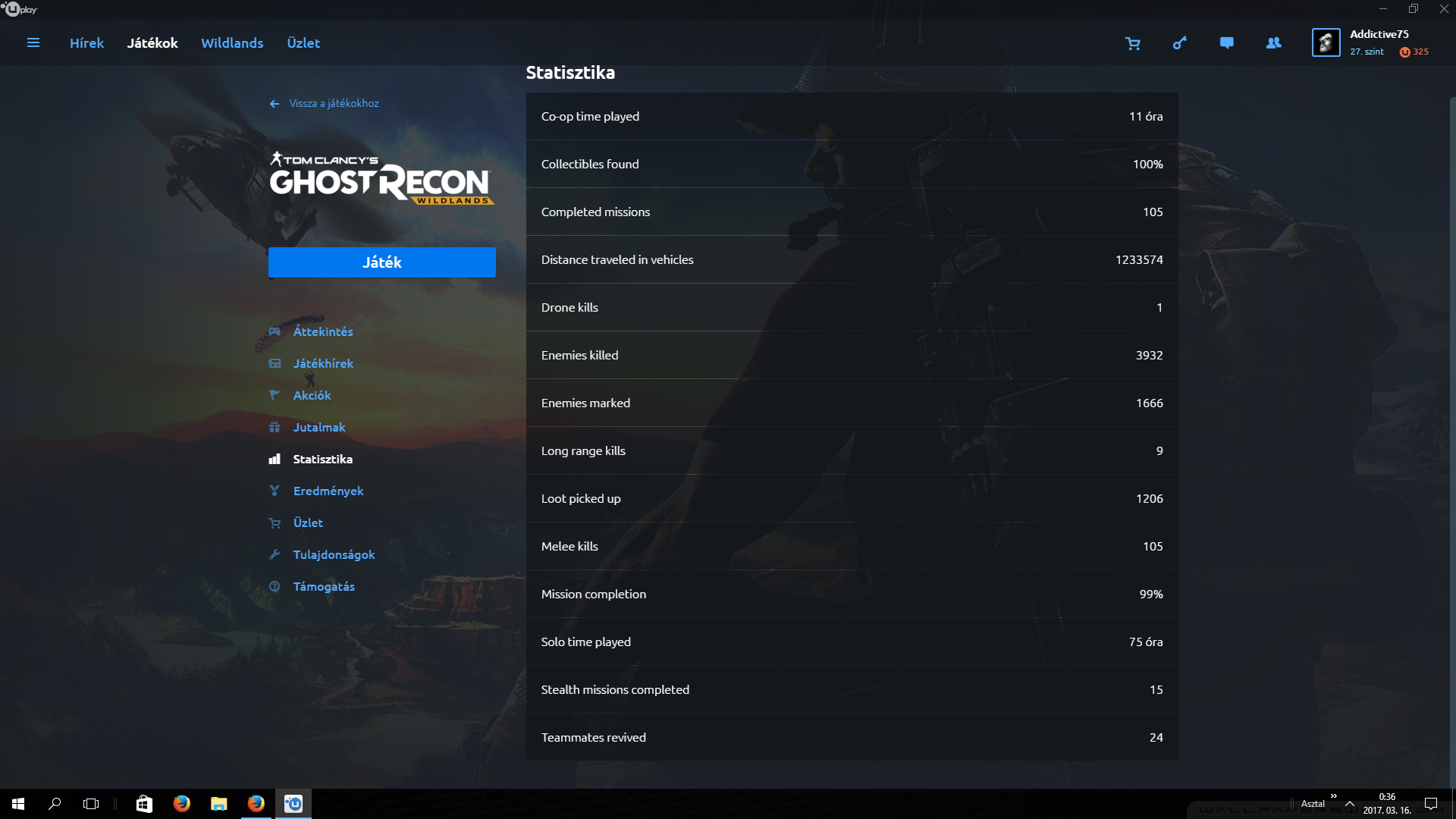Open Játékhírek in the sidebar
The height and width of the screenshot is (819, 1456).
coord(323,363)
